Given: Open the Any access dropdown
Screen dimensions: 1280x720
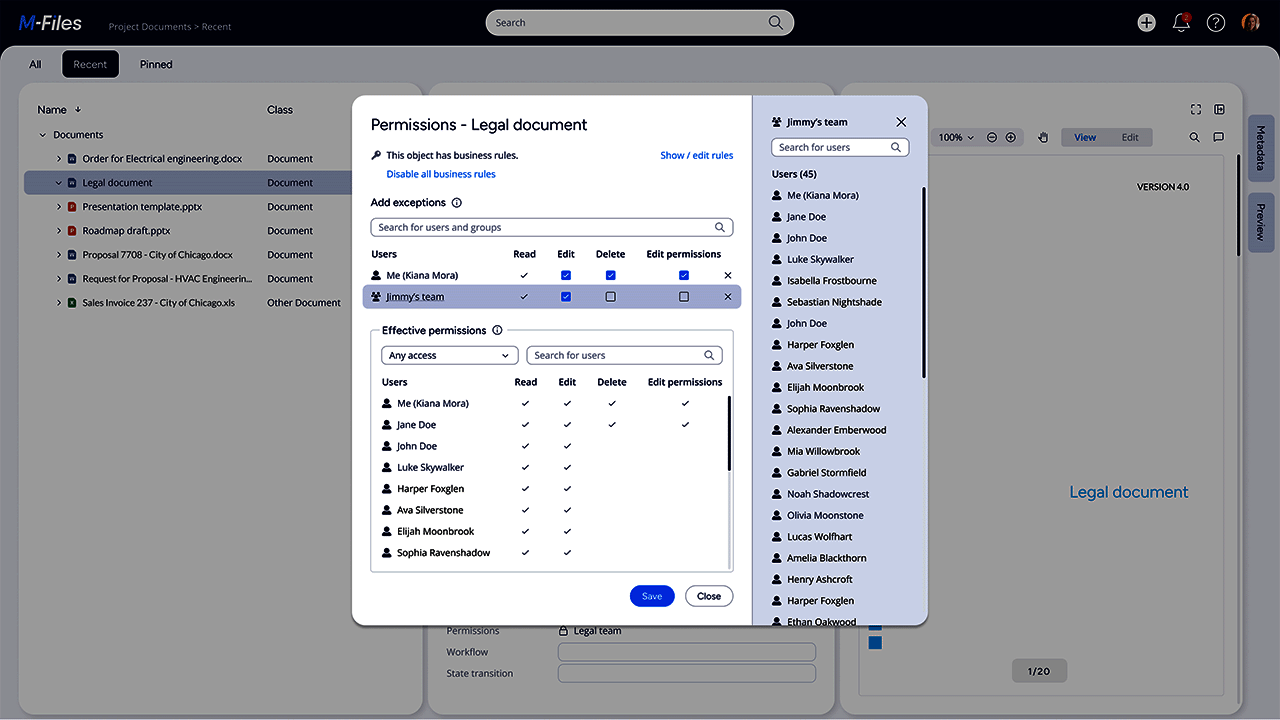Looking at the screenshot, I should click(449, 355).
